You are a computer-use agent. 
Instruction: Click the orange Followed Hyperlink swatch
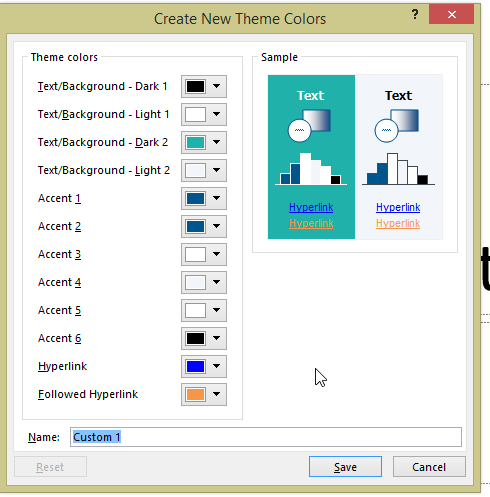(195, 394)
